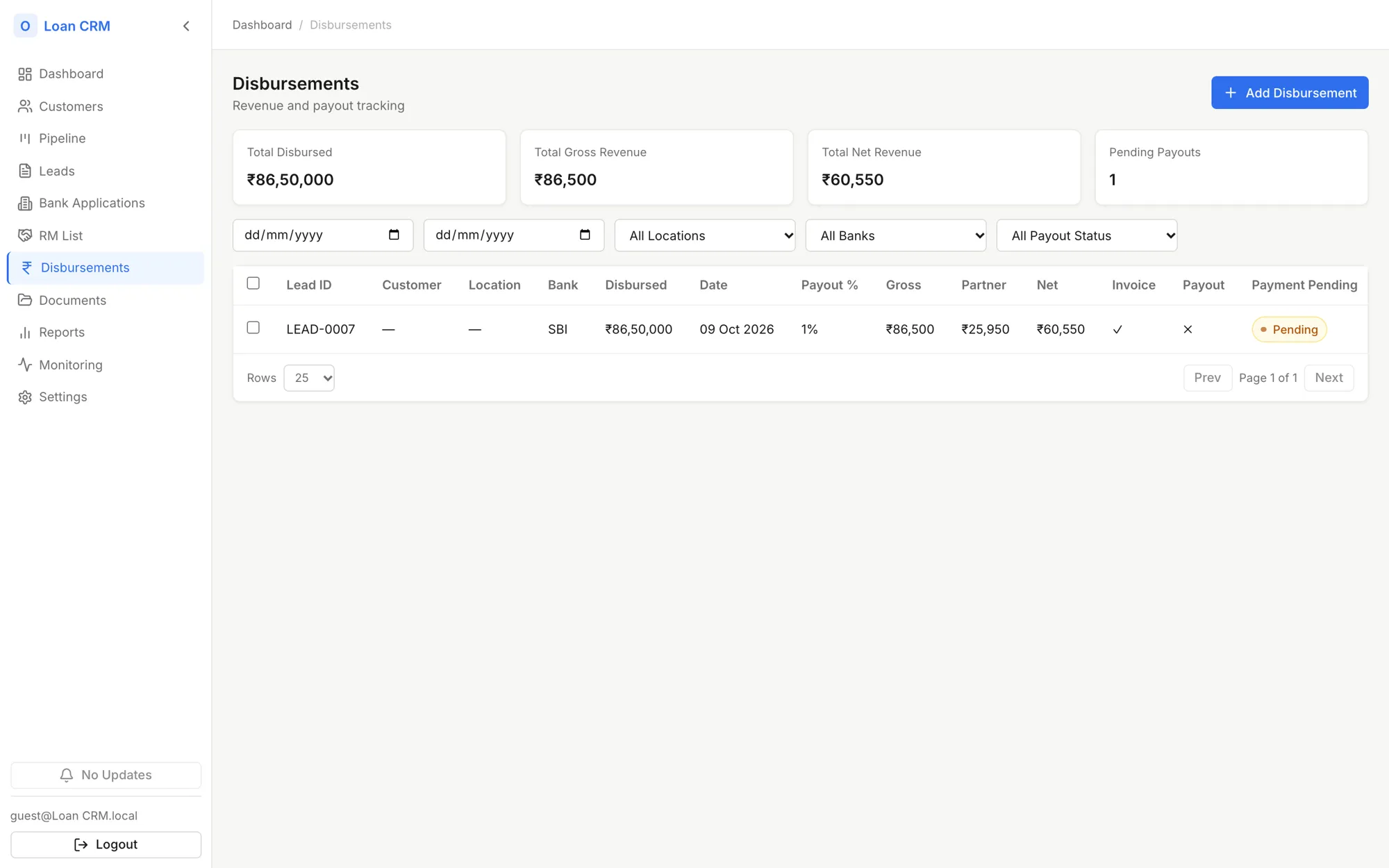The height and width of the screenshot is (868, 1389).
Task: Click the Reports bar chart icon
Action: pyautogui.click(x=25, y=332)
